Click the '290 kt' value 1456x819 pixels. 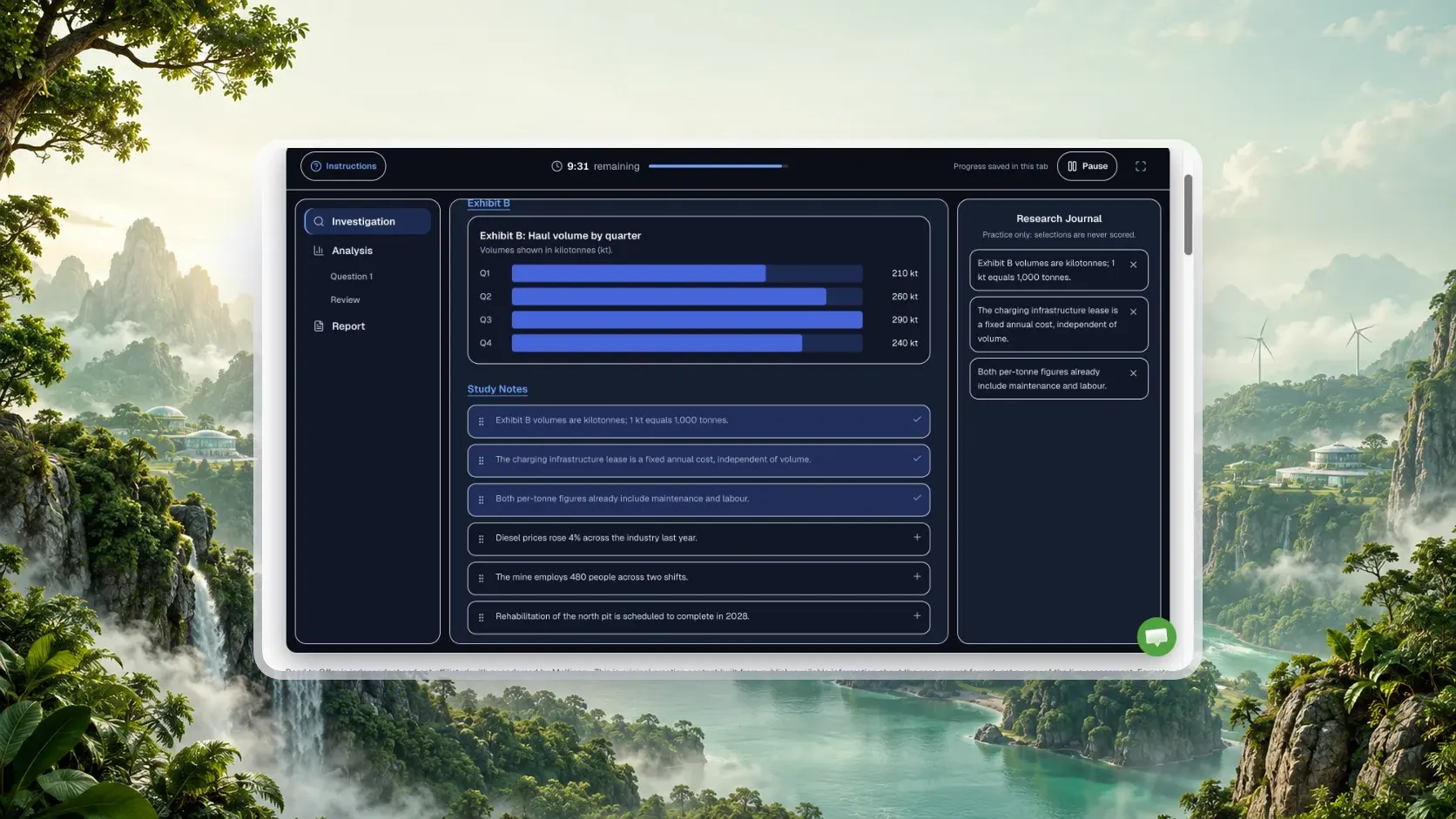pos(905,320)
